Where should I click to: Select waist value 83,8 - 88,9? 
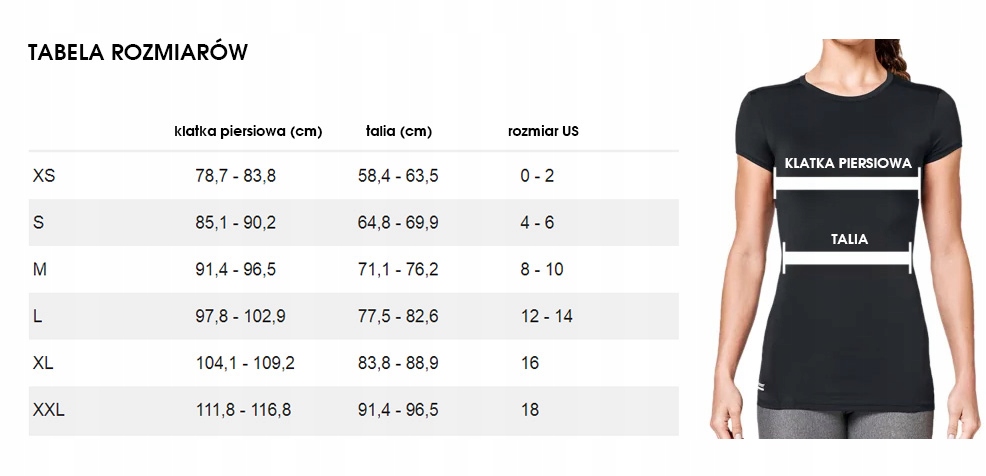[x=398, y=363]
